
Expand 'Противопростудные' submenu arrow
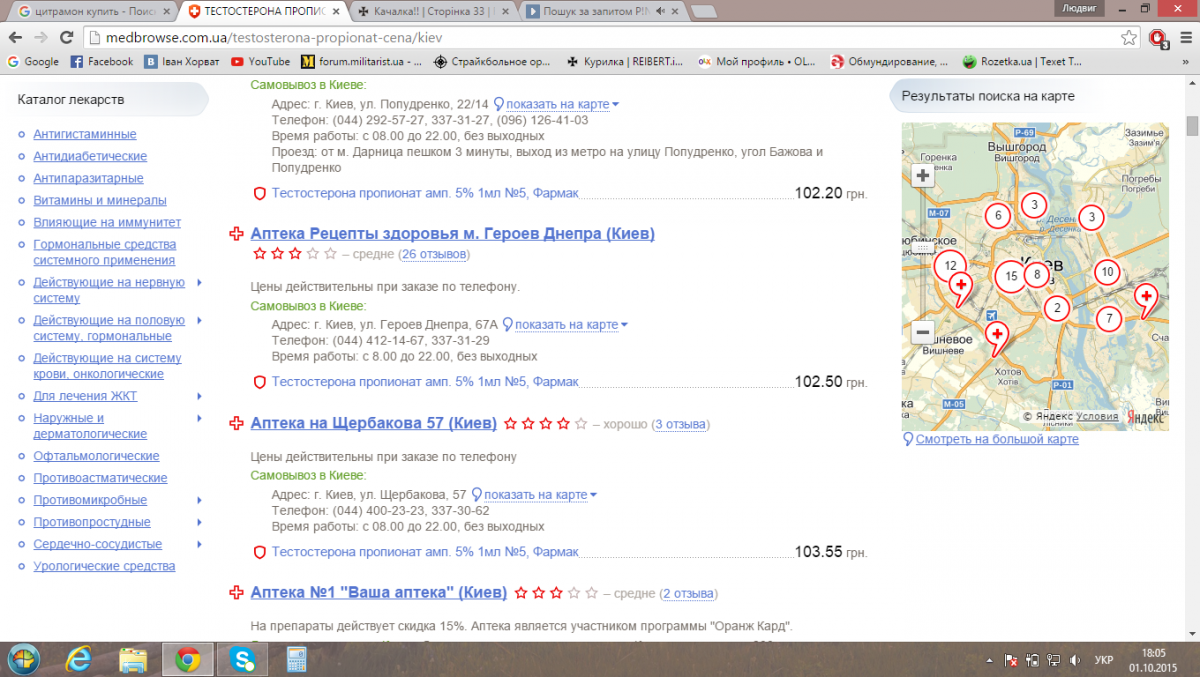(x=200, y=522)
